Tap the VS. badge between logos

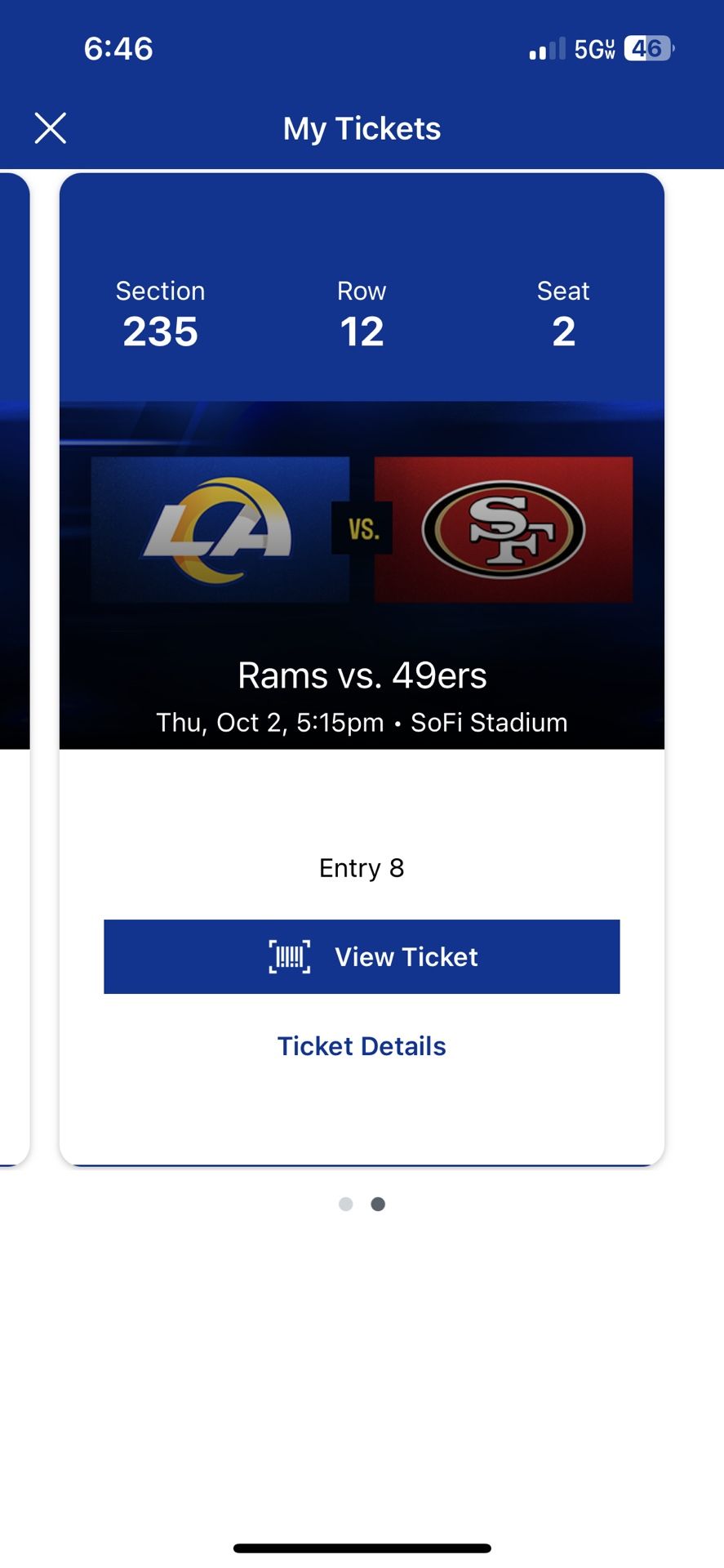(362, 529)
